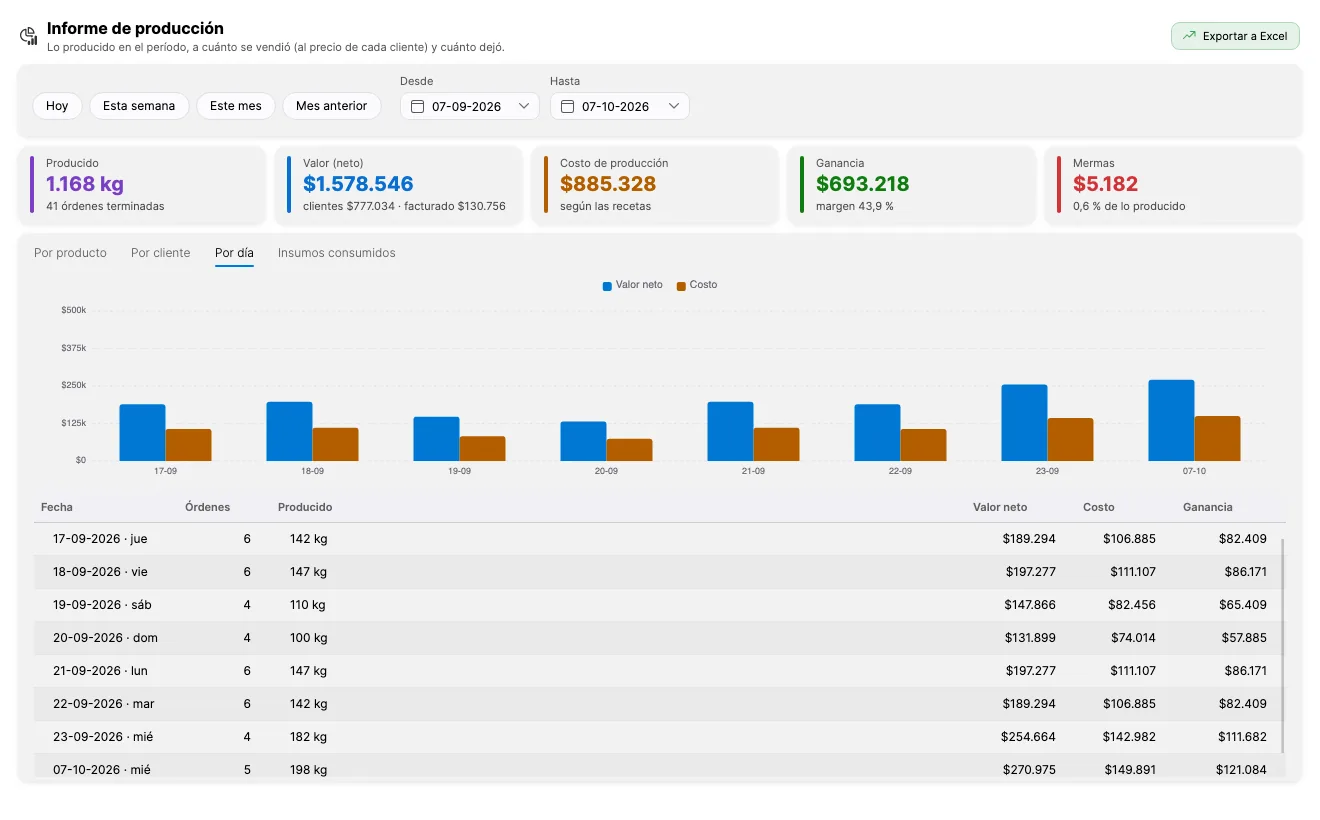Click the Fecha column header

[57, 507]
